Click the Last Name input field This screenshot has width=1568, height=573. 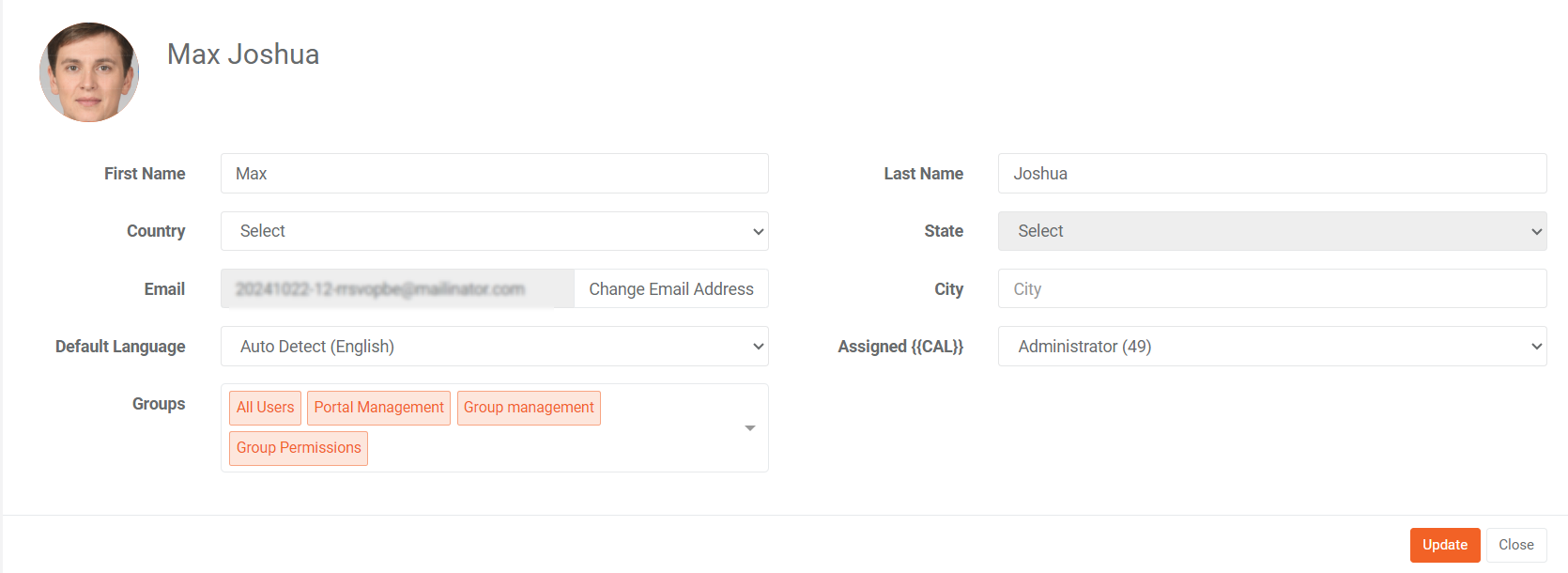[x=1271, y=174]
